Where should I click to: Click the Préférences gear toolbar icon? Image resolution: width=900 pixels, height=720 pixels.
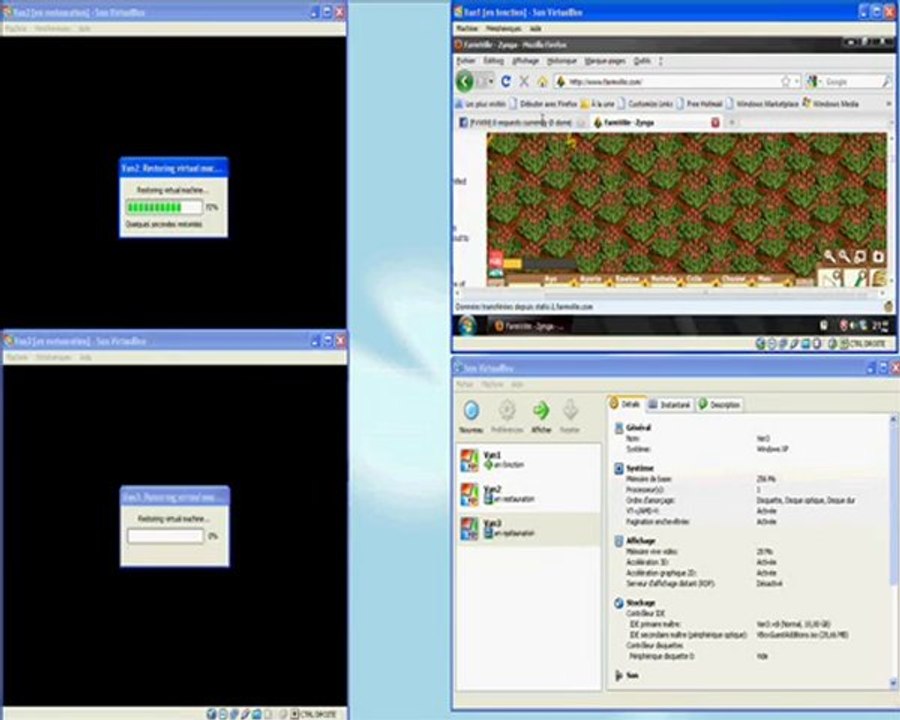click(x=507, y=411)
